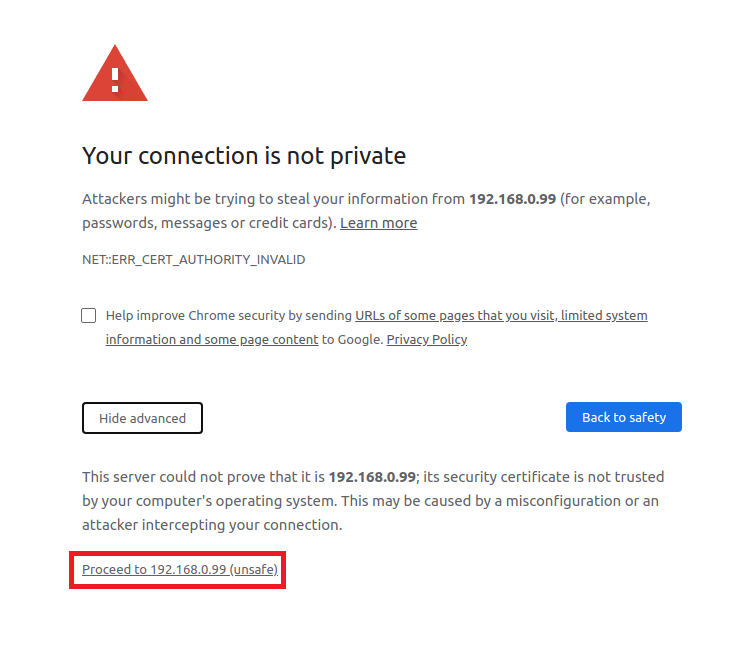748x649 pixels.
Task: Tick the Help improve Chrome security checkbox
Action: (89, 316)
